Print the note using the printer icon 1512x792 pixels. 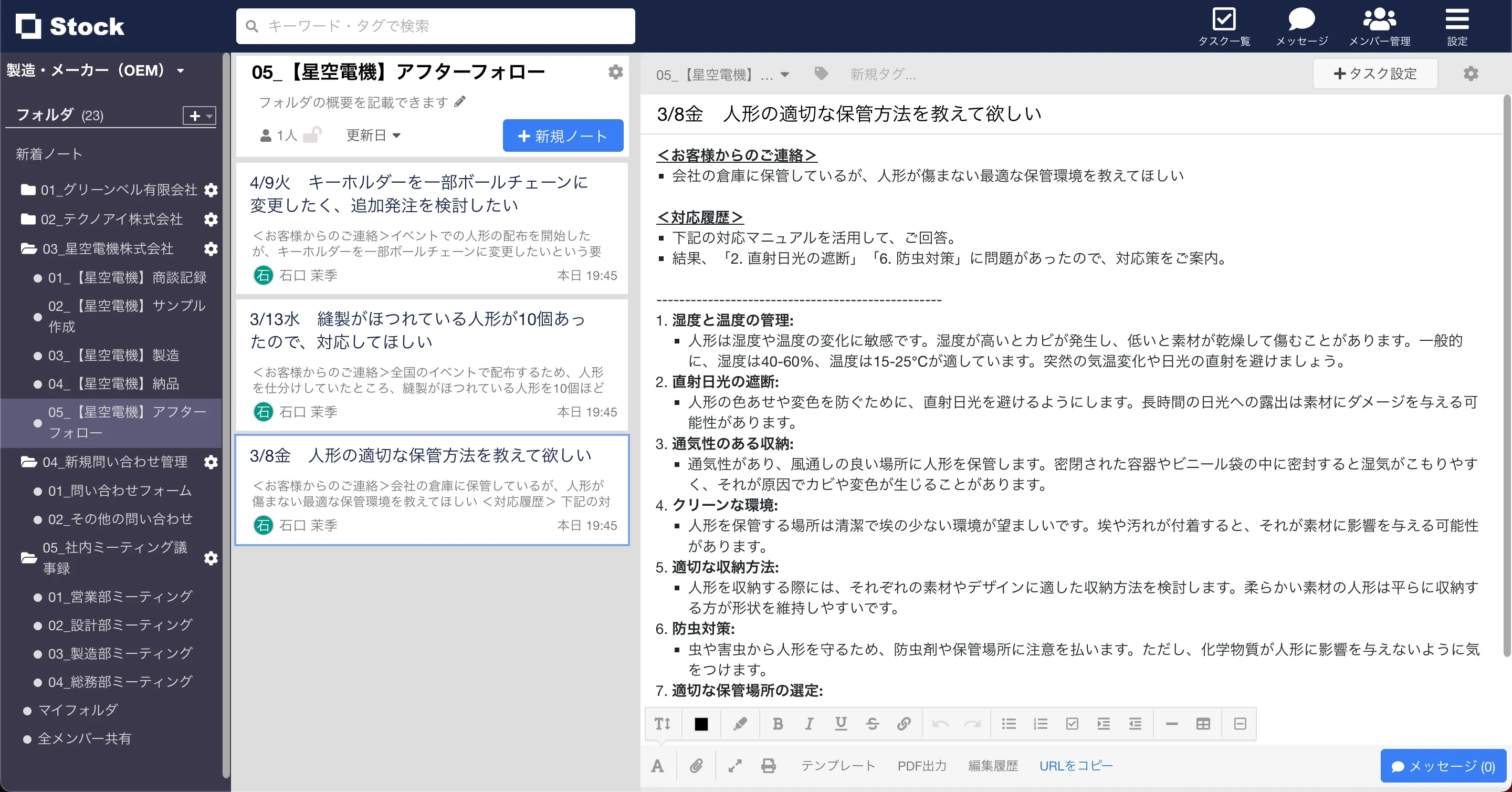[x=768, y=766]
